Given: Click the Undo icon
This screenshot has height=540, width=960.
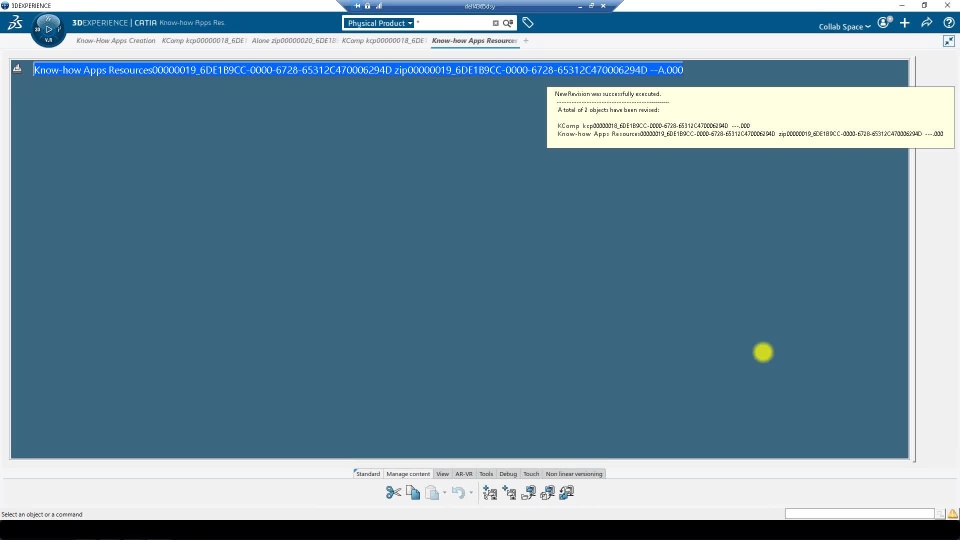Looking at the screenshot, I should point(458,492).
